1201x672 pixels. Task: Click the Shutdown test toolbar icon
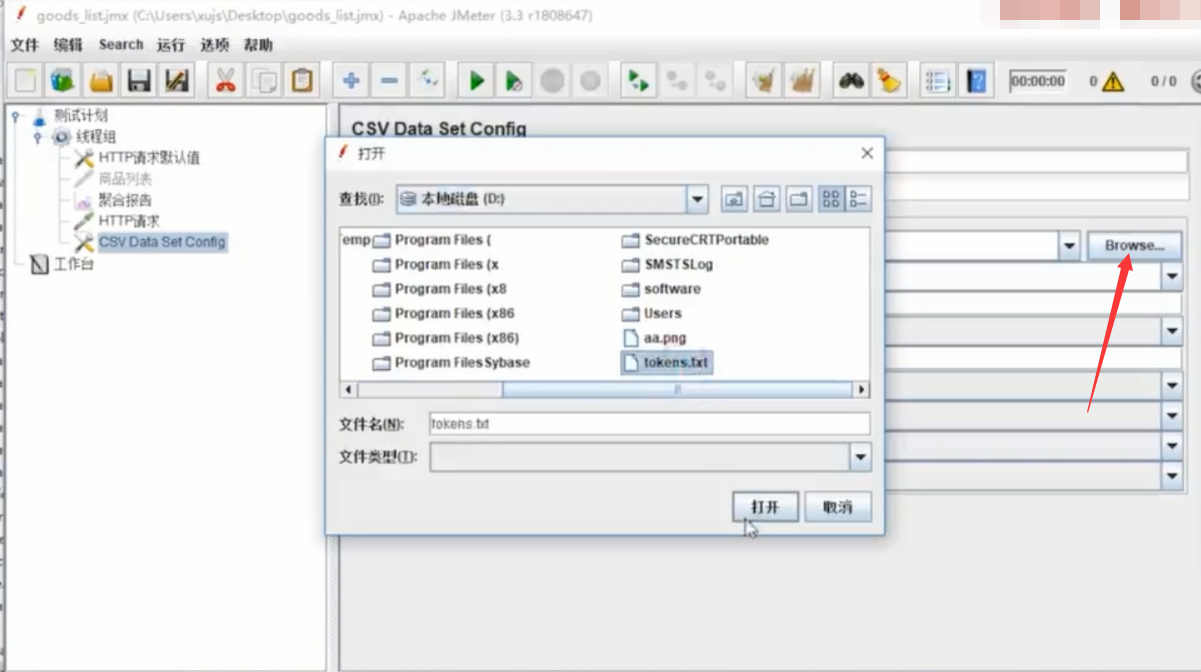tap(590, 81)
